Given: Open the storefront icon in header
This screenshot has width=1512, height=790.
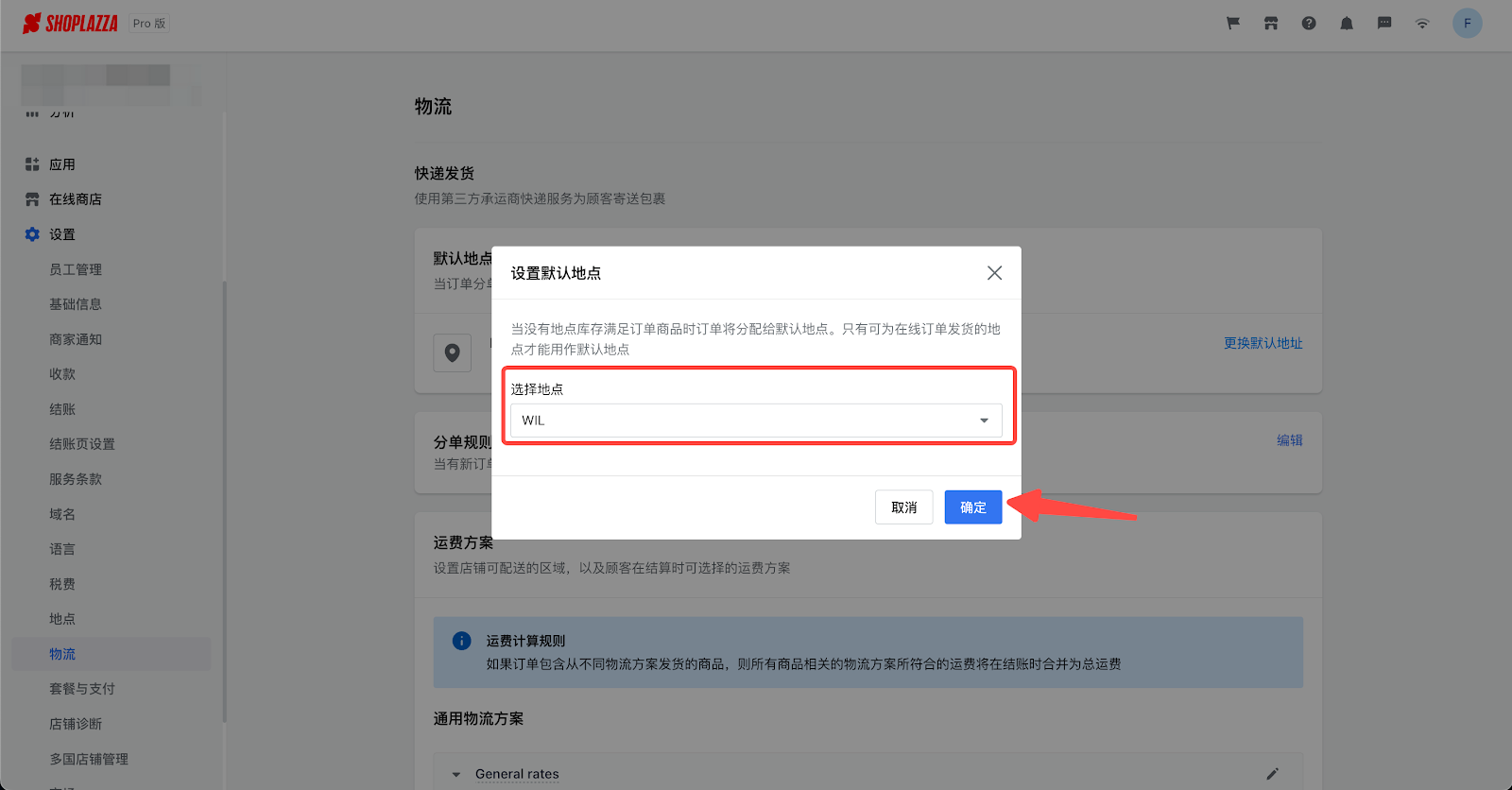Looking at the screenshot, I should point(1271,24).
